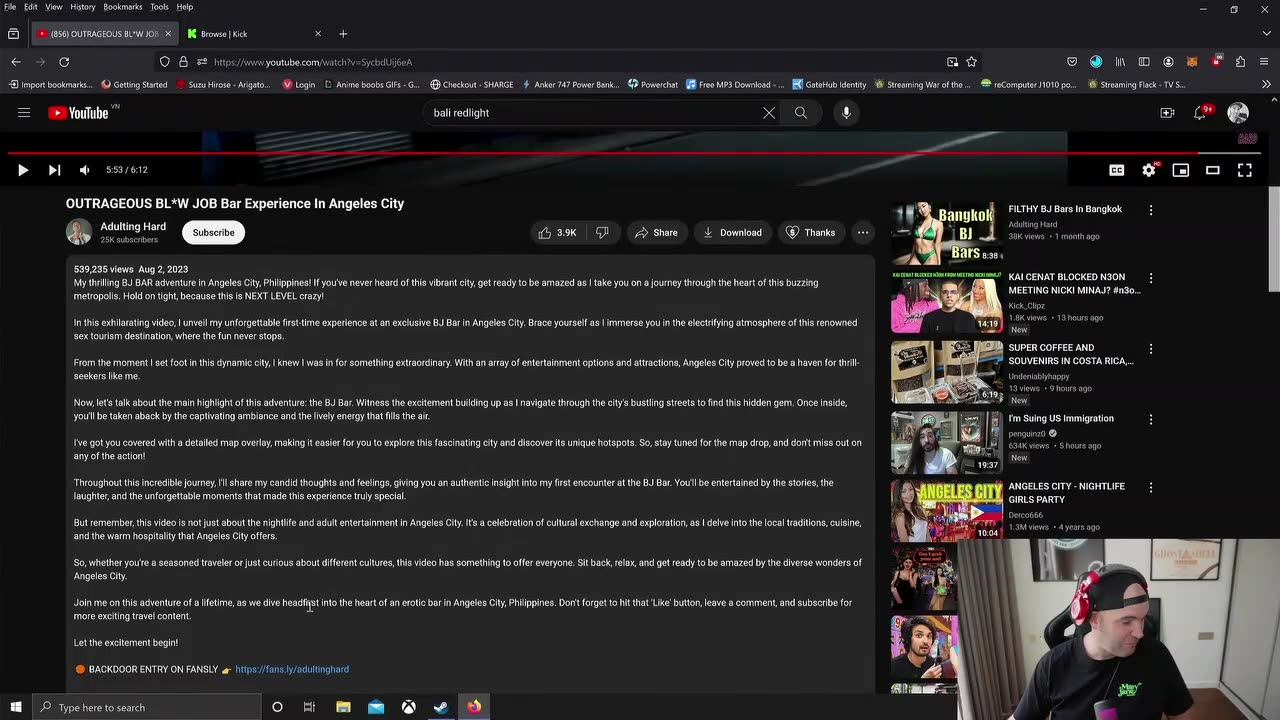
Task: Like the video with 3.9K likes
Action: pyautogui.click(x=557, y=233)
